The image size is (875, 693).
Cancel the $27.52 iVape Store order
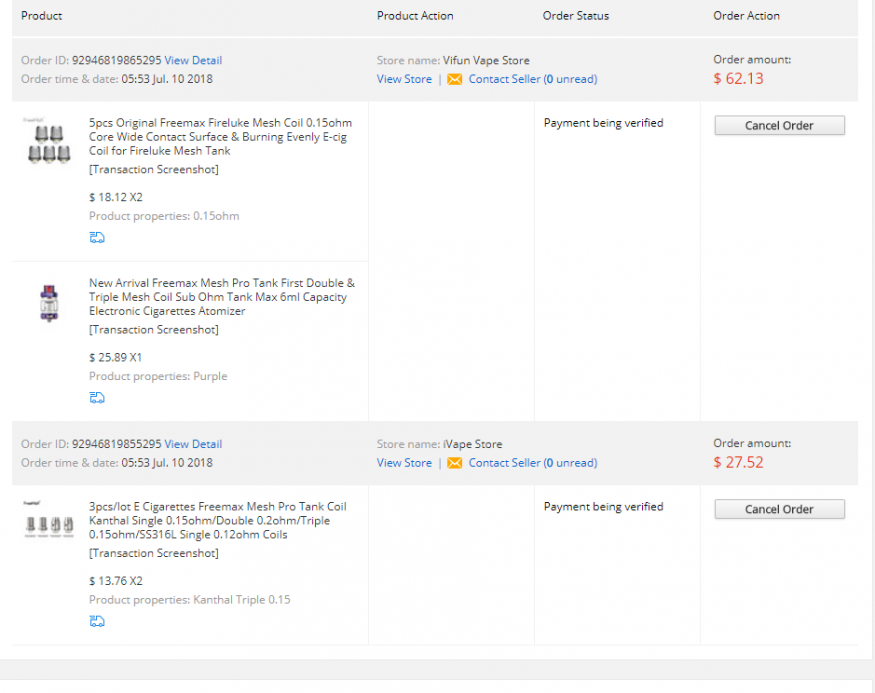[779, 510]
